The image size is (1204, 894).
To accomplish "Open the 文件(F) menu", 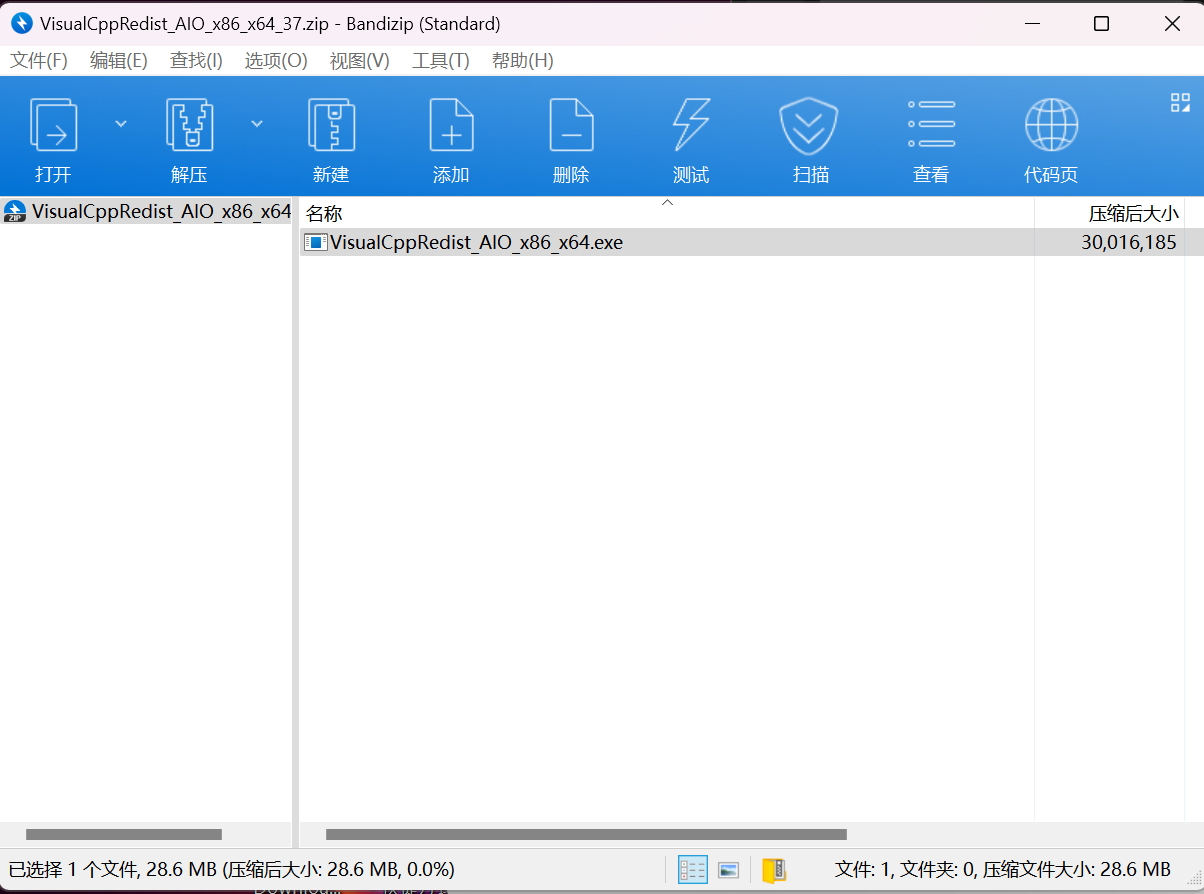I will pyautogui.click(x=39, y=61).
